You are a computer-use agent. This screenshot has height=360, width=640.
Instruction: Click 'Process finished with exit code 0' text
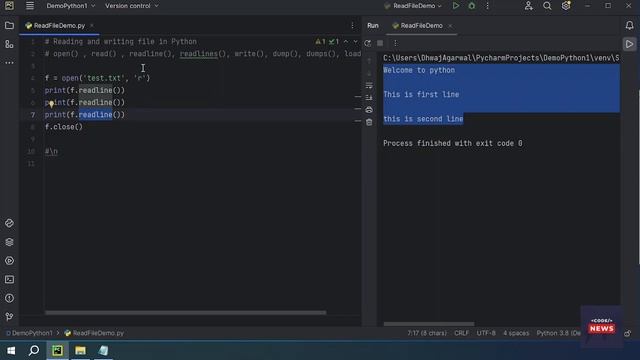[453, 143]
